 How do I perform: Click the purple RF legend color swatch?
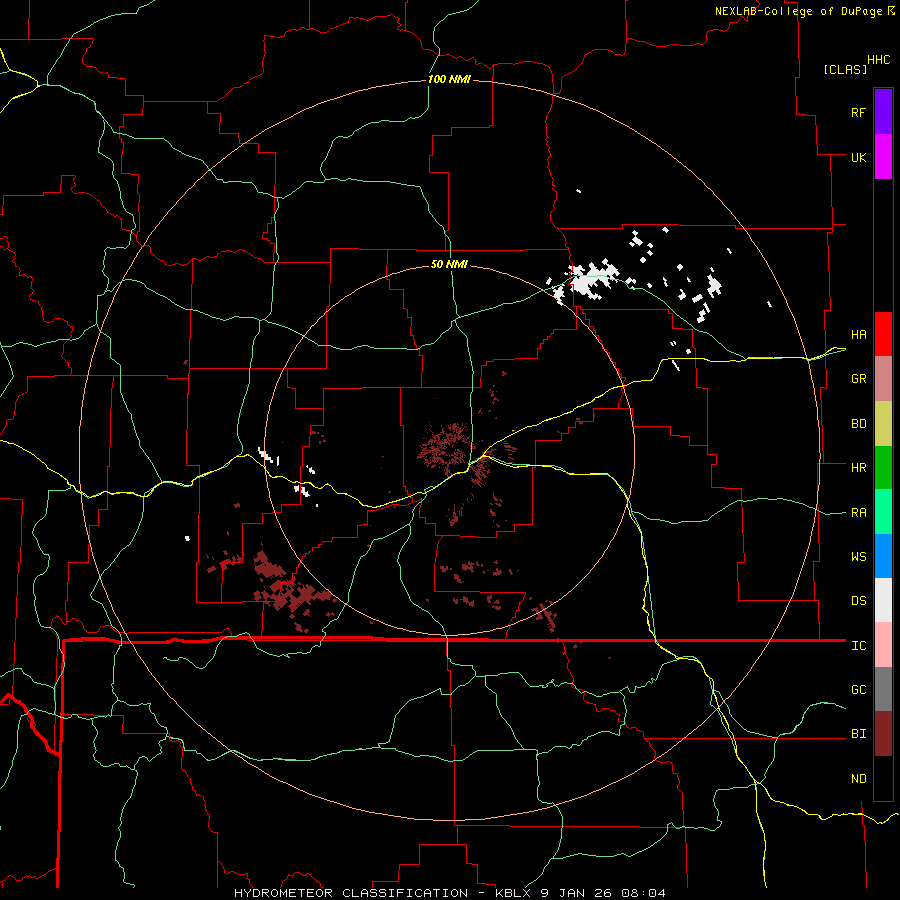[883, 112]
